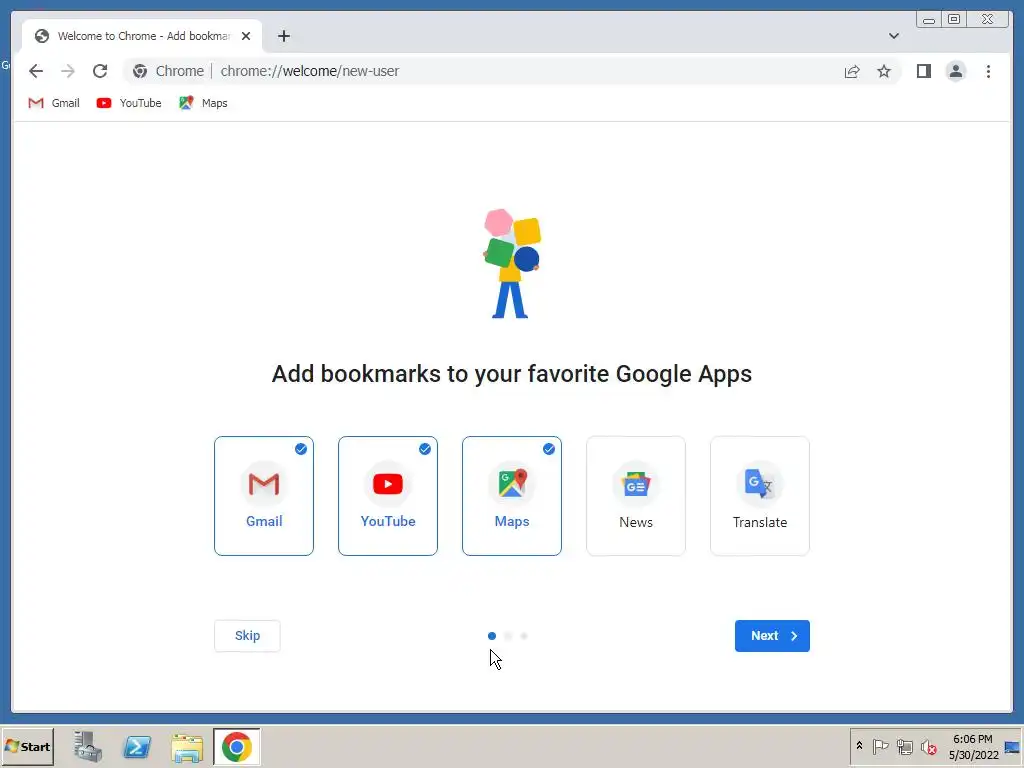This screenshot has width=1024, height=768.
Task: Close the Welcome to Chrome tab
Action: click(246, 36)
